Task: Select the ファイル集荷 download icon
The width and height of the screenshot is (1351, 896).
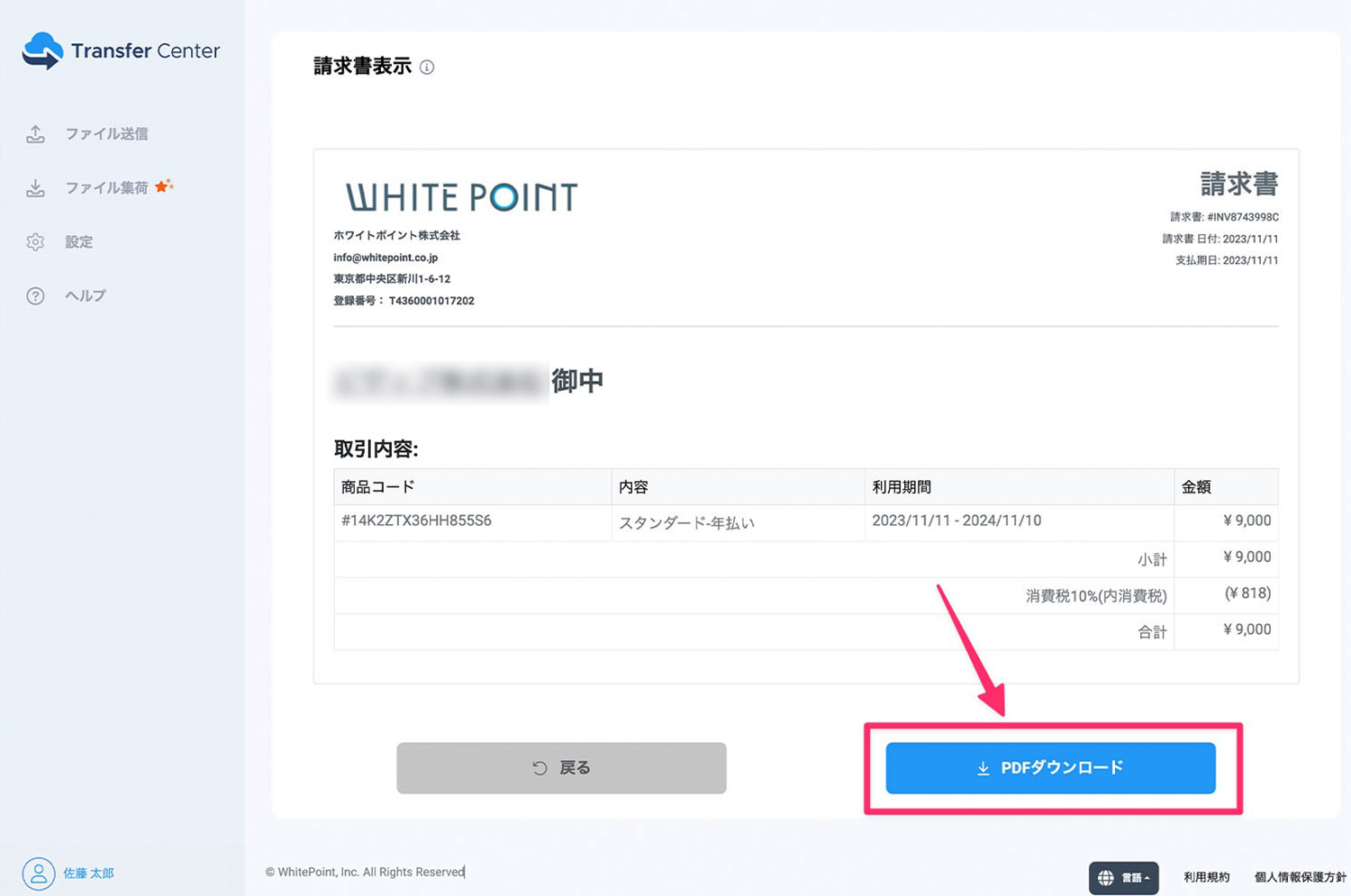Action: [35, 187]
